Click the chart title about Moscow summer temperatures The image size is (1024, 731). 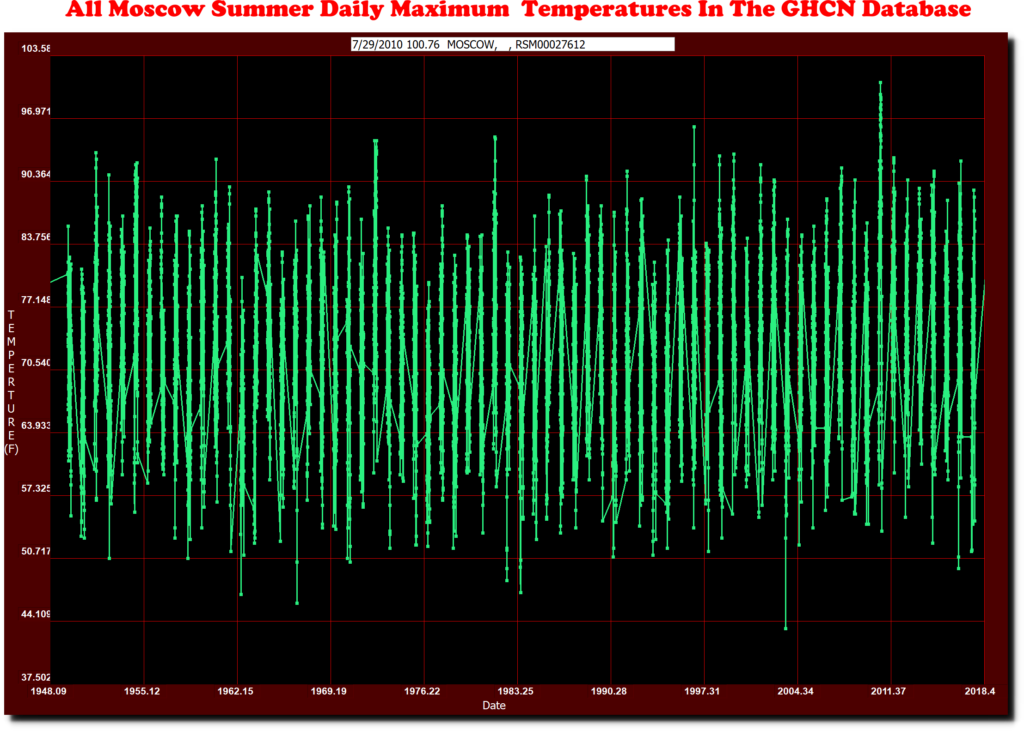point(518,12)
